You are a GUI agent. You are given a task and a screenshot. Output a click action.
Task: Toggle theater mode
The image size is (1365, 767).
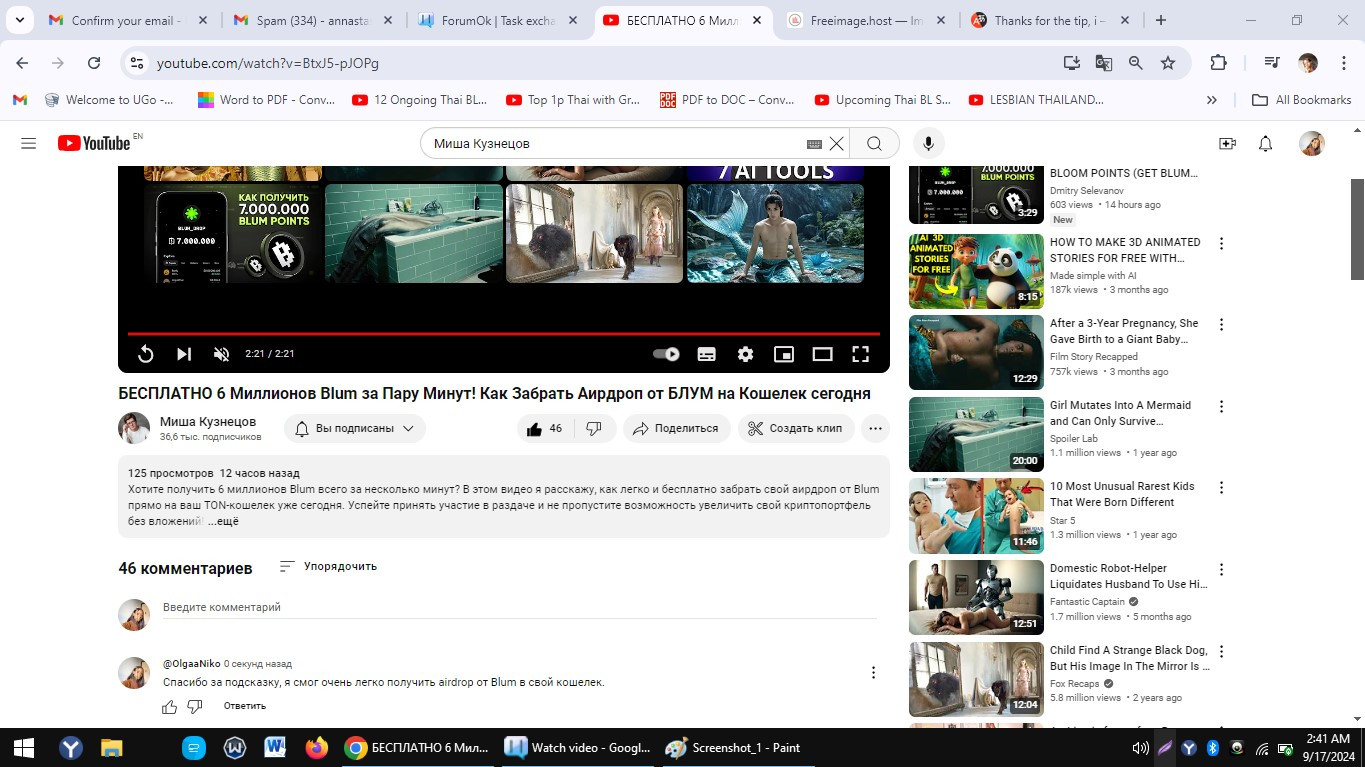822,354
